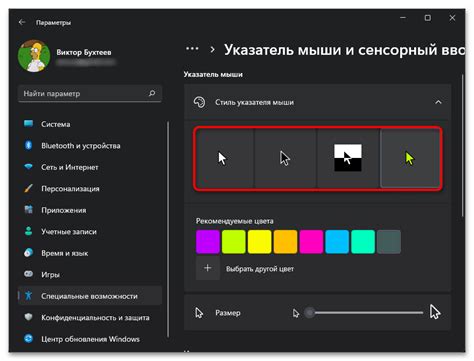
Task: Click the small cursor icon beside slider
Action: click(296, 313)
